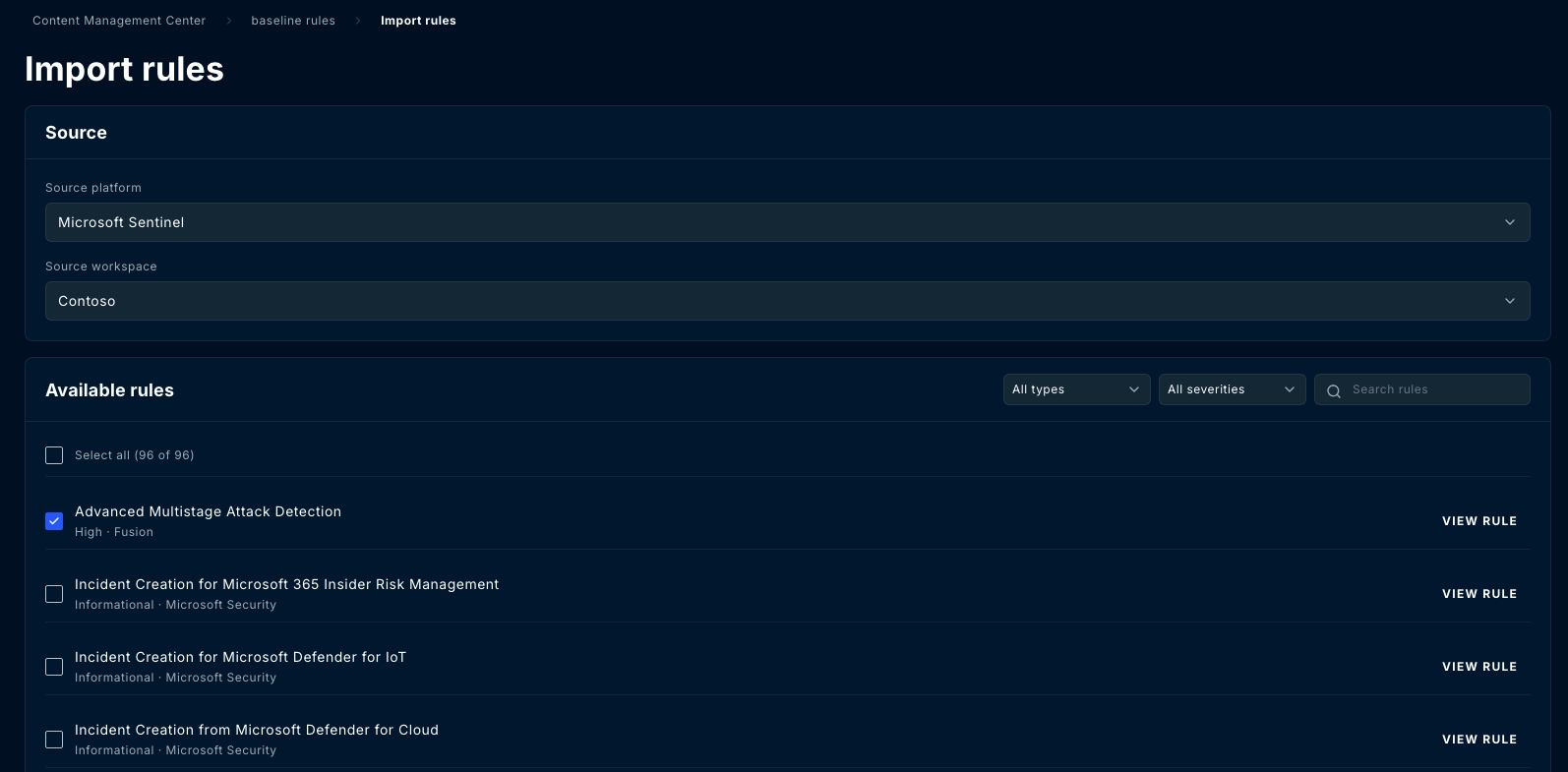Expand the All severities filter

tap(1232, 389)
